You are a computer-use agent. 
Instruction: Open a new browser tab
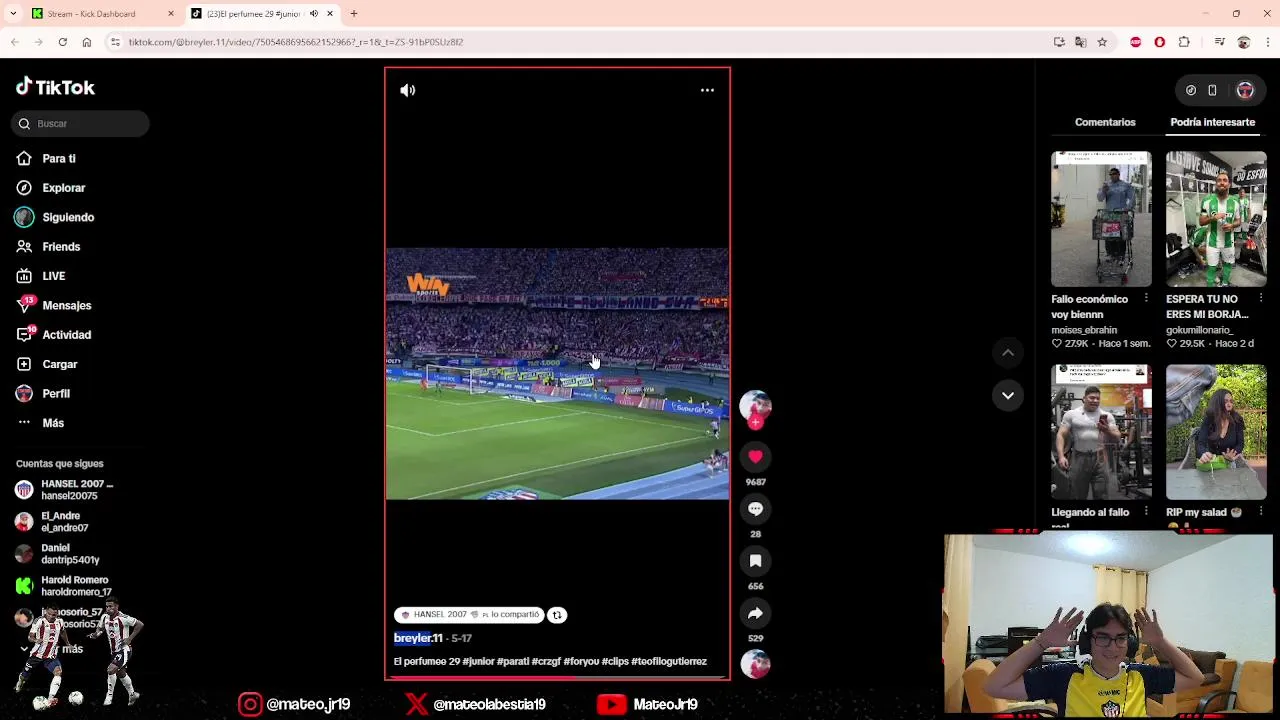[354, 14]
